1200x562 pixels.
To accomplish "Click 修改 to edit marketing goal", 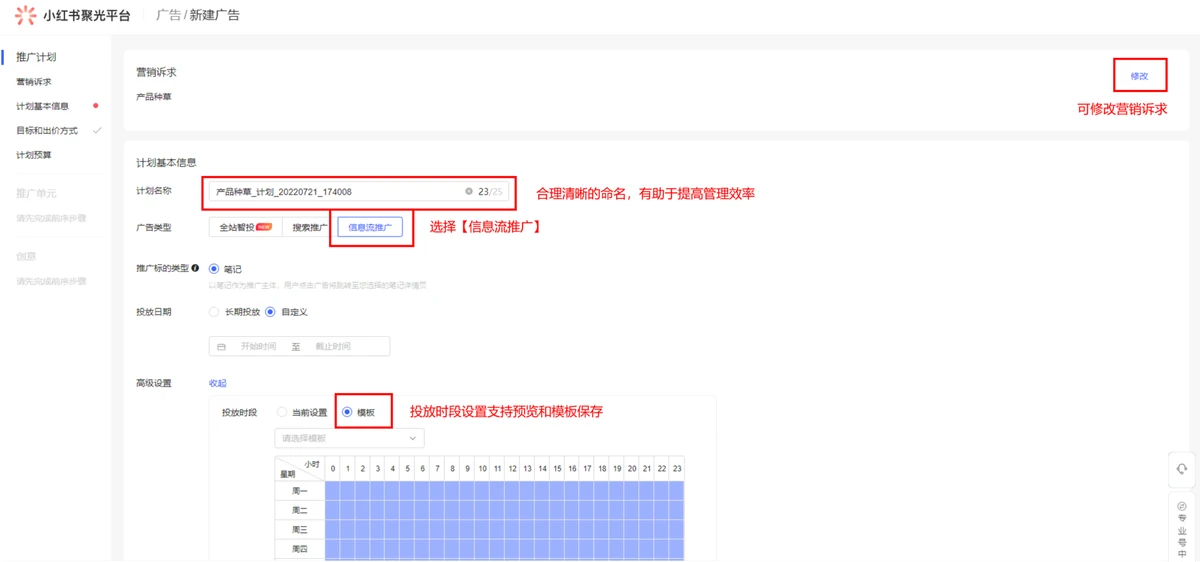I will 1139,76.
